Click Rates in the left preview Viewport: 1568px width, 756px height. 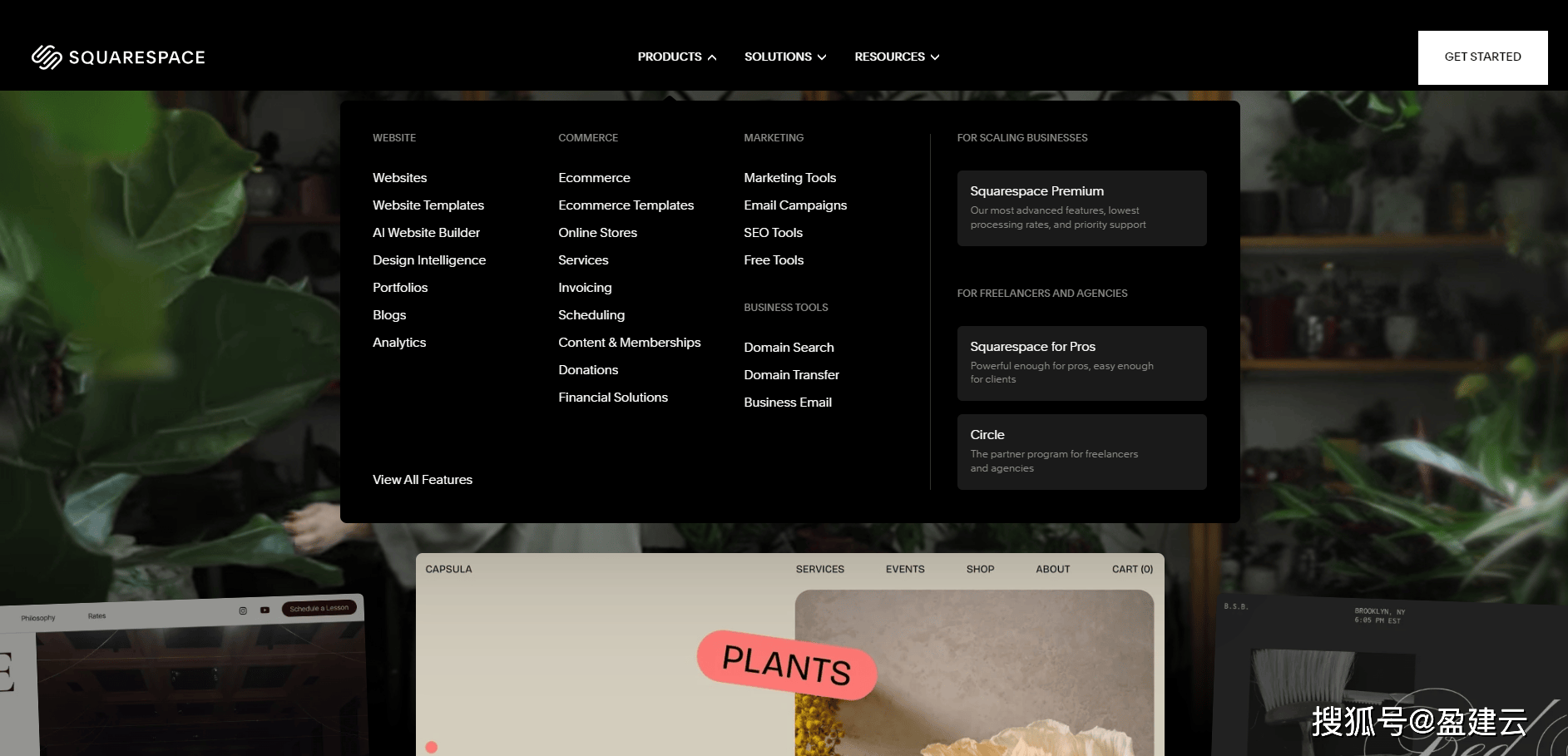(97, 616)
